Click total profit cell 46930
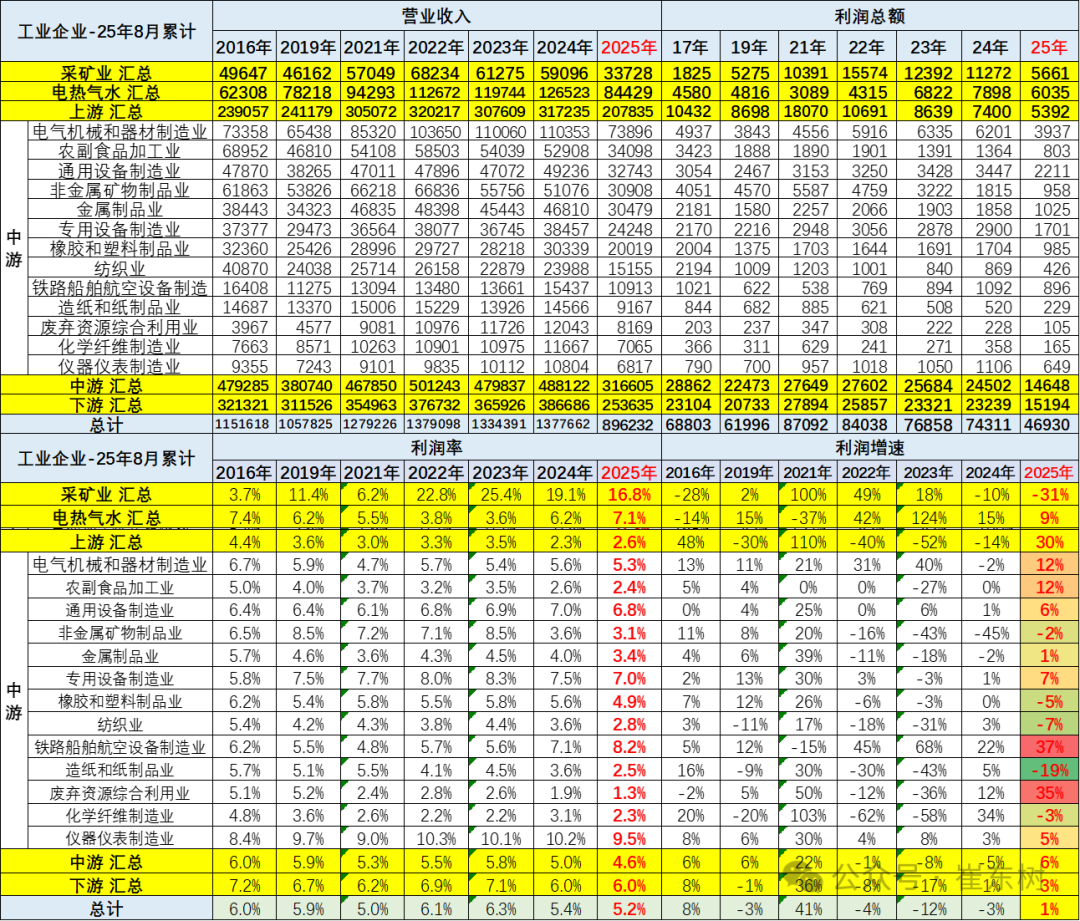Viewport: 1080px width, 921px height. coord(1049,424)
